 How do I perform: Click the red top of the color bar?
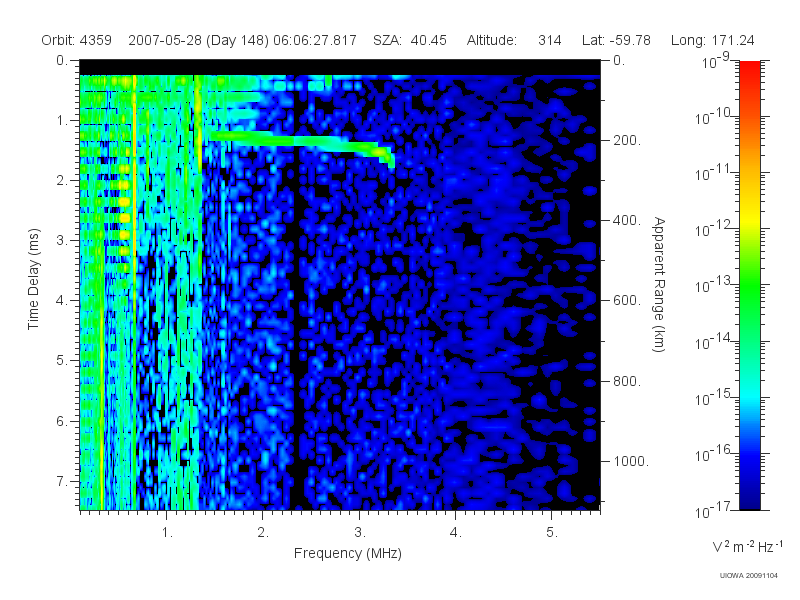pyautogui.click(x=749, y=71)
